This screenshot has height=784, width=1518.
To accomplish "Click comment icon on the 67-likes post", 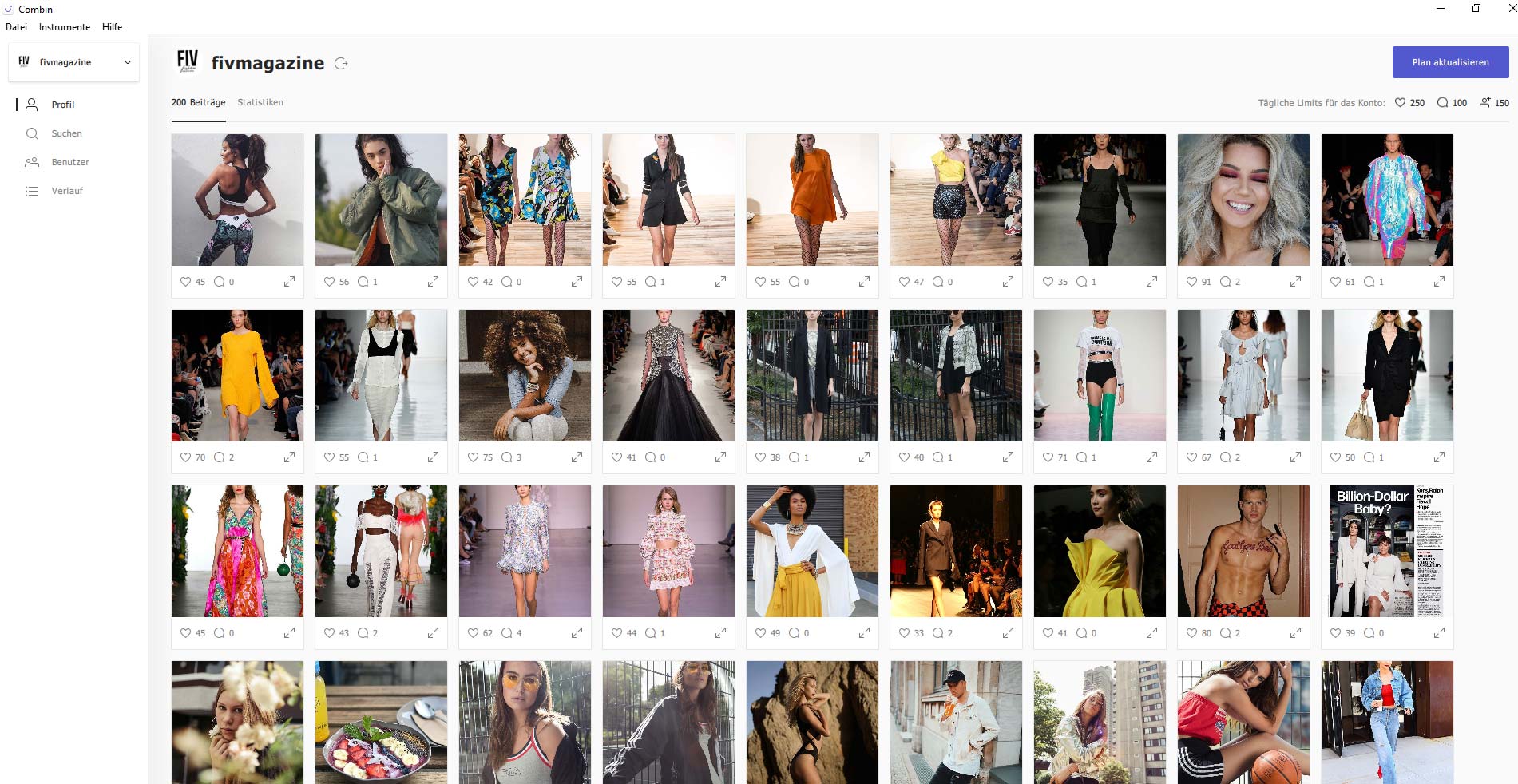I will 1225,457.
